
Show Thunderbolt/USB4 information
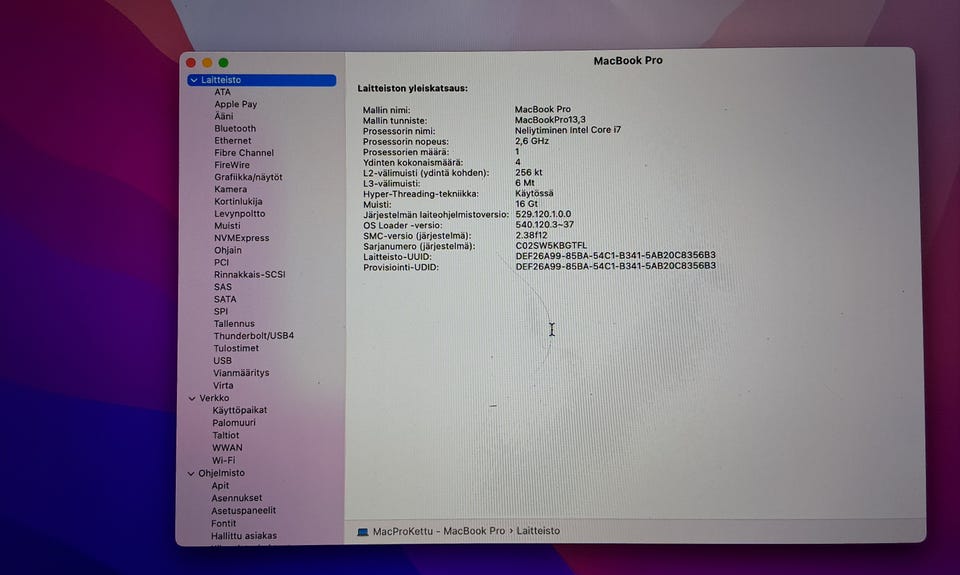pos(253,336)
